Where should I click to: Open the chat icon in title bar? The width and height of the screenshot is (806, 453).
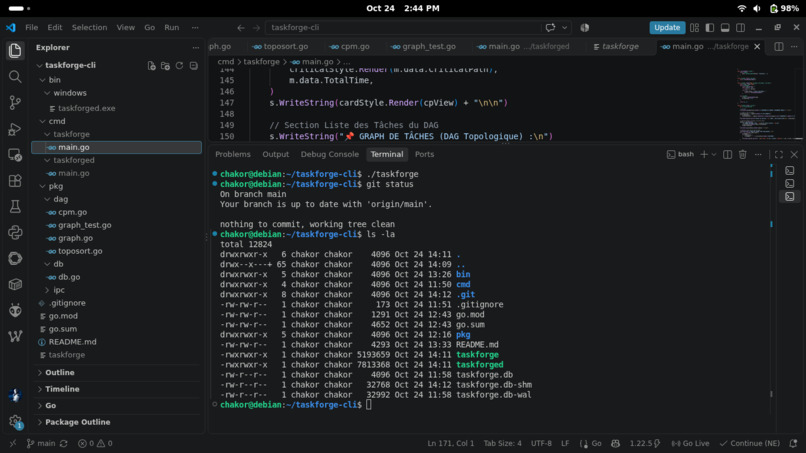pos(551,28)
